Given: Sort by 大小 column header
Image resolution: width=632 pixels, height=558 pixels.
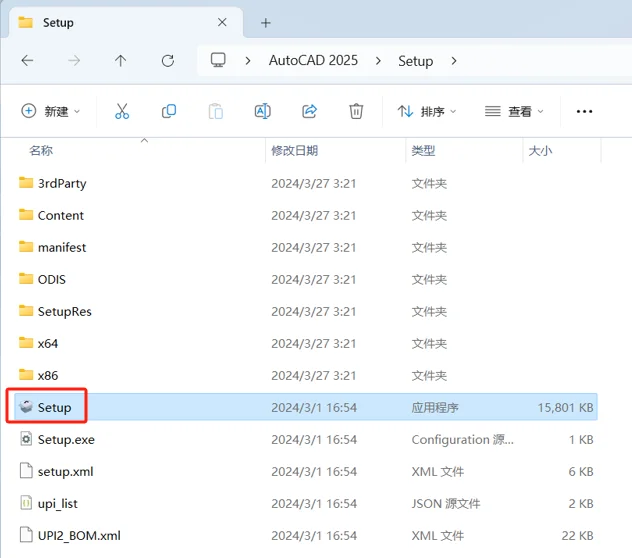Looking at the screenshot, I should point(540,151).
